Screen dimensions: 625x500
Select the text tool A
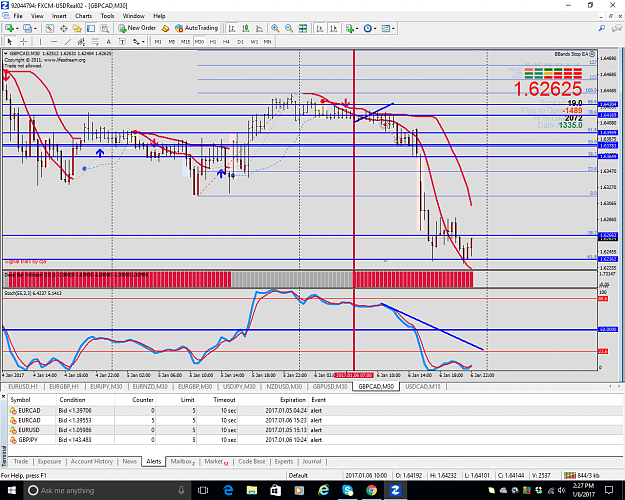(108, 41)
